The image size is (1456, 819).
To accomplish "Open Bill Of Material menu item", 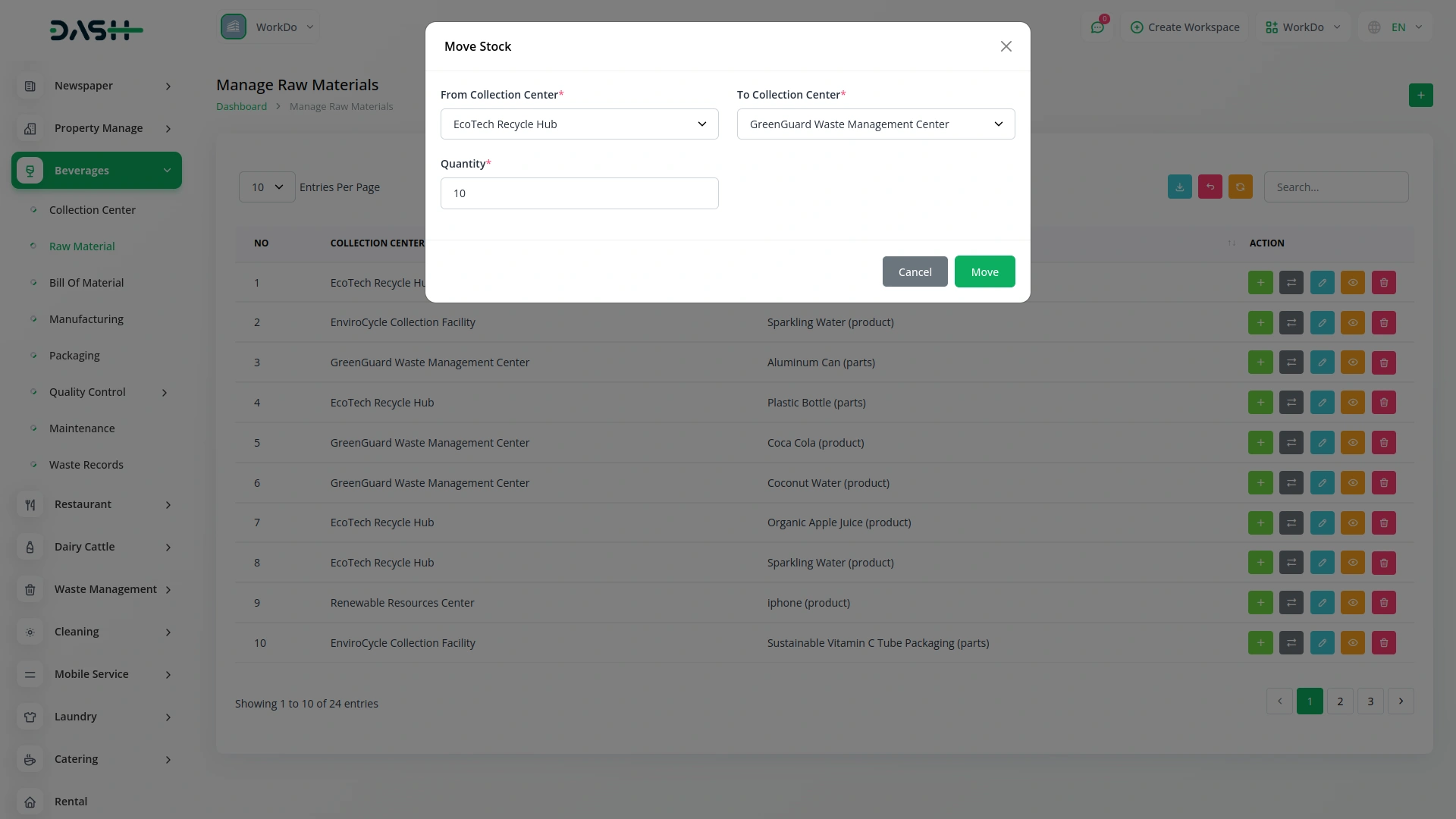I will tap(86, 283).
